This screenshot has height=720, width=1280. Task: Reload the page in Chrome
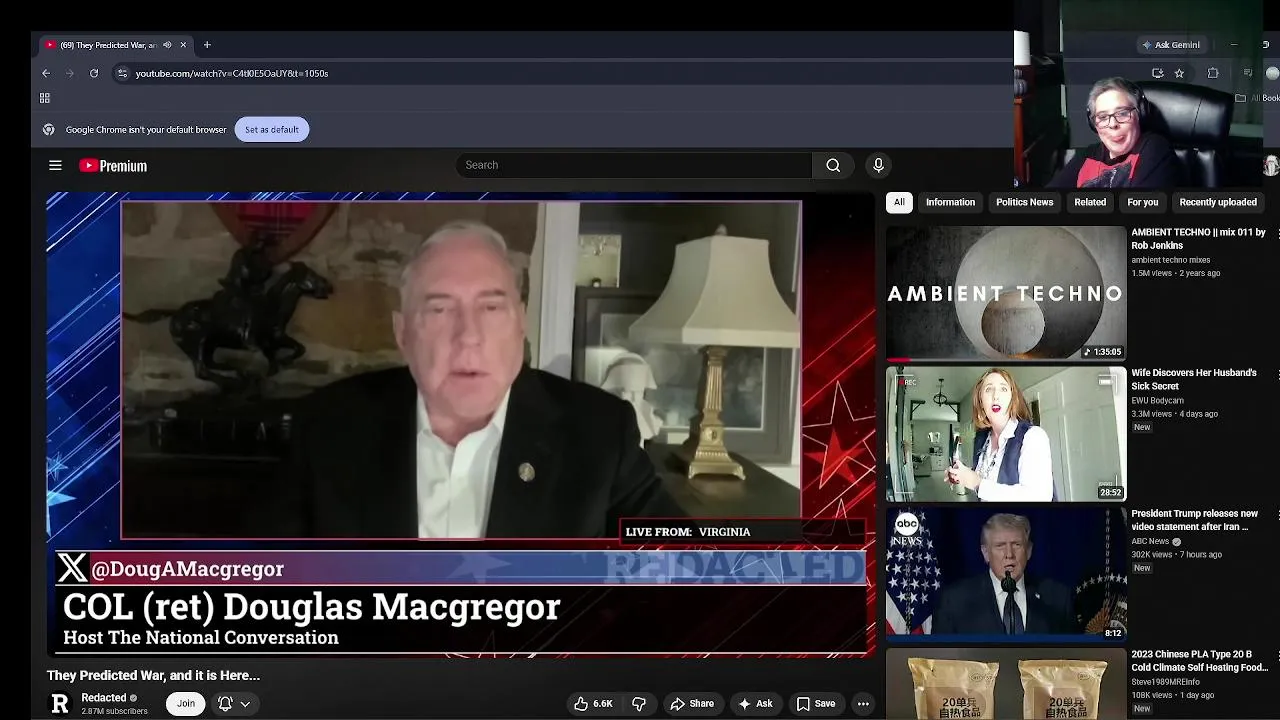click(x=94, y=73)
